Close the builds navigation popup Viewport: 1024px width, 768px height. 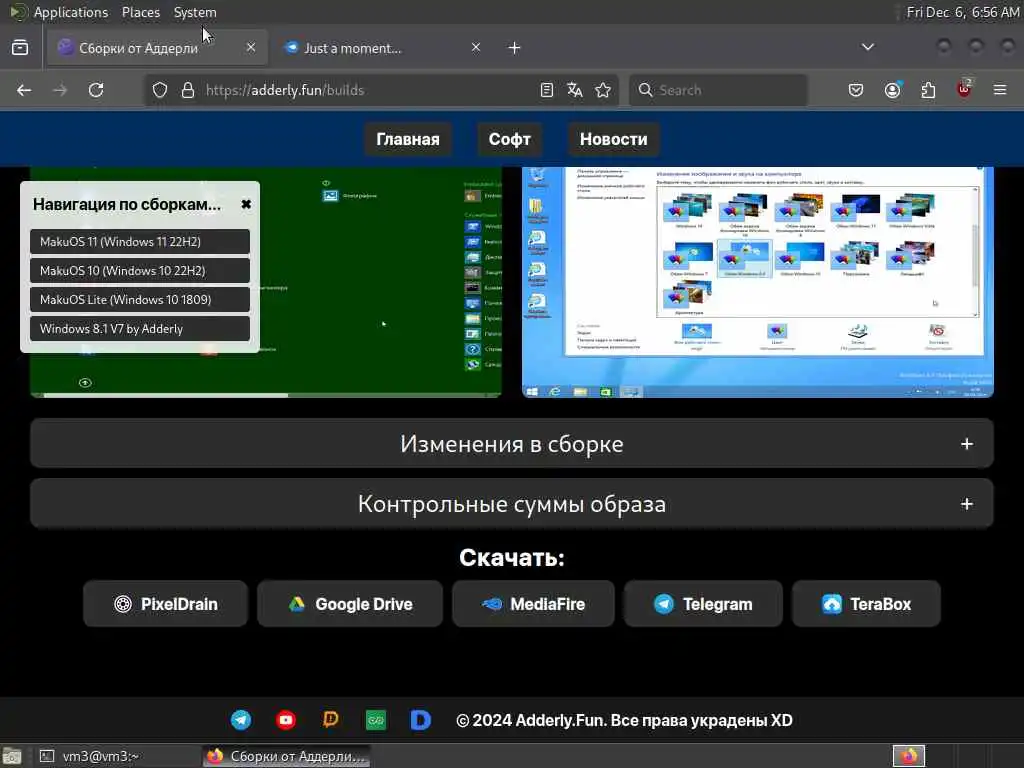tap(246, 204)
